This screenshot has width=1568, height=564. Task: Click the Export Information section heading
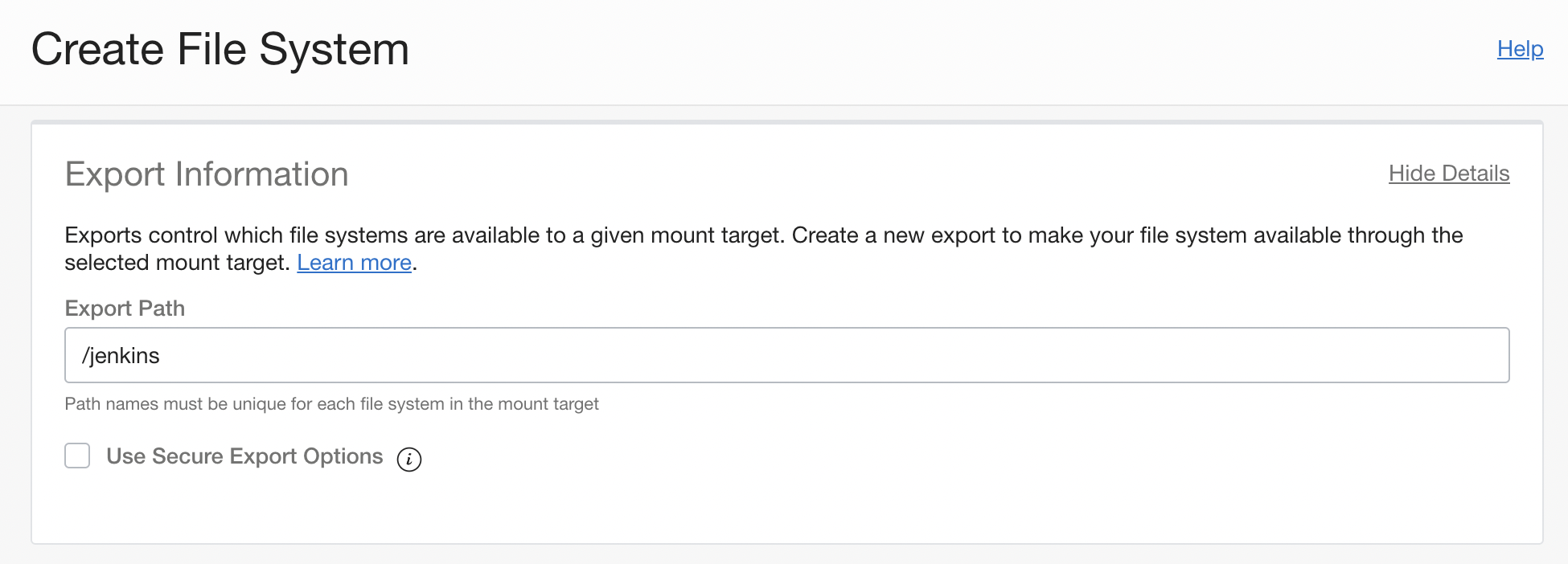click(207, 174)
